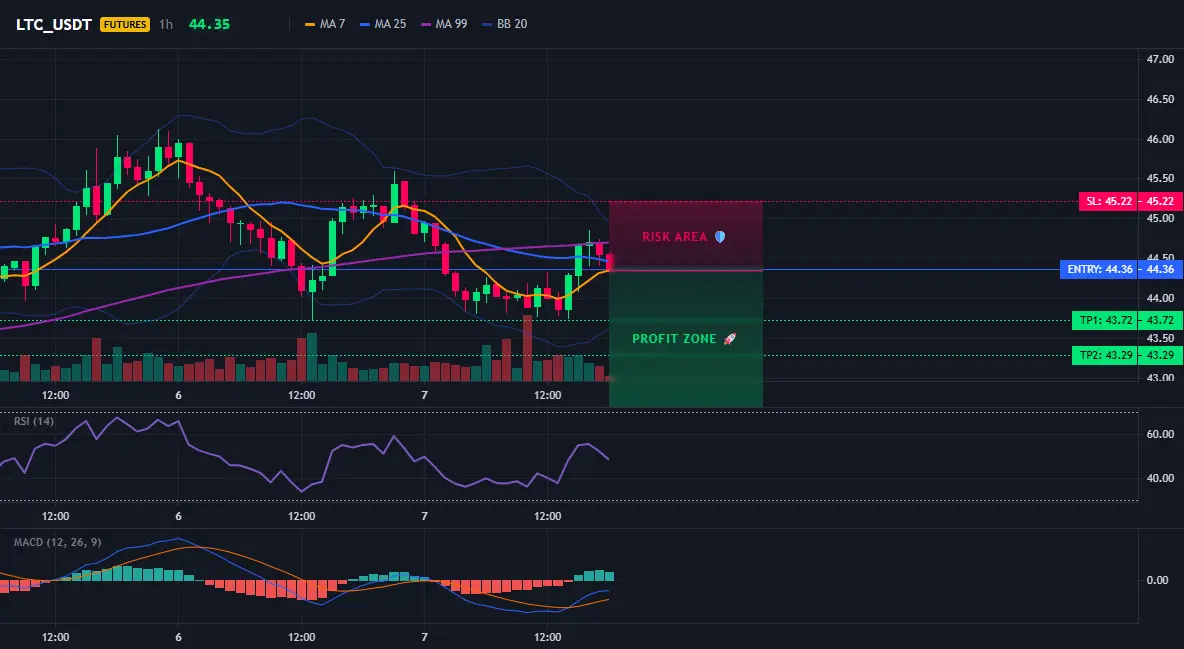Click the '6' date label on the price chart axis
The width and height of the screenshot is (1184, 649).
(178, 395)
